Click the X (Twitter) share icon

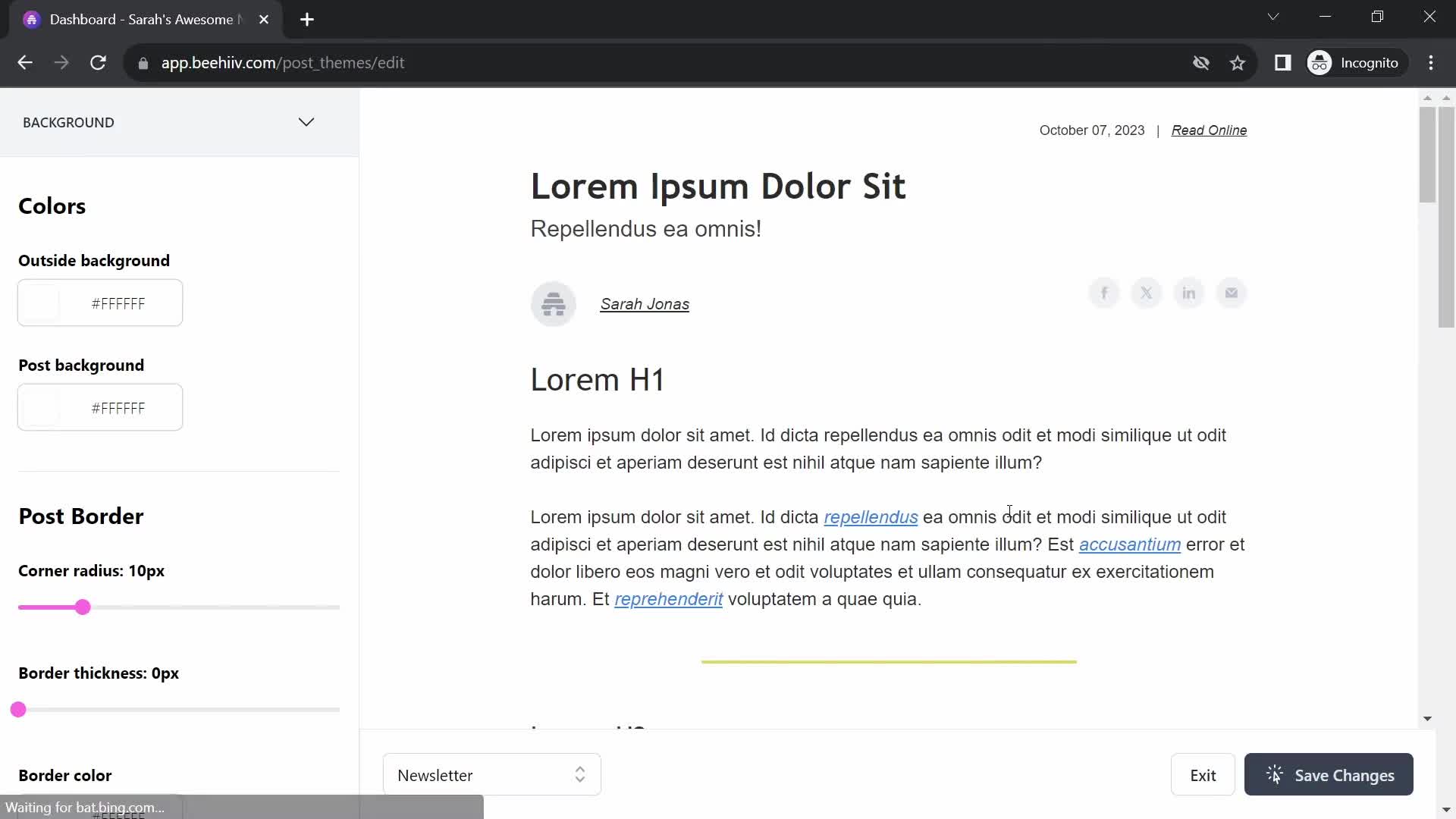[1147, 293]
